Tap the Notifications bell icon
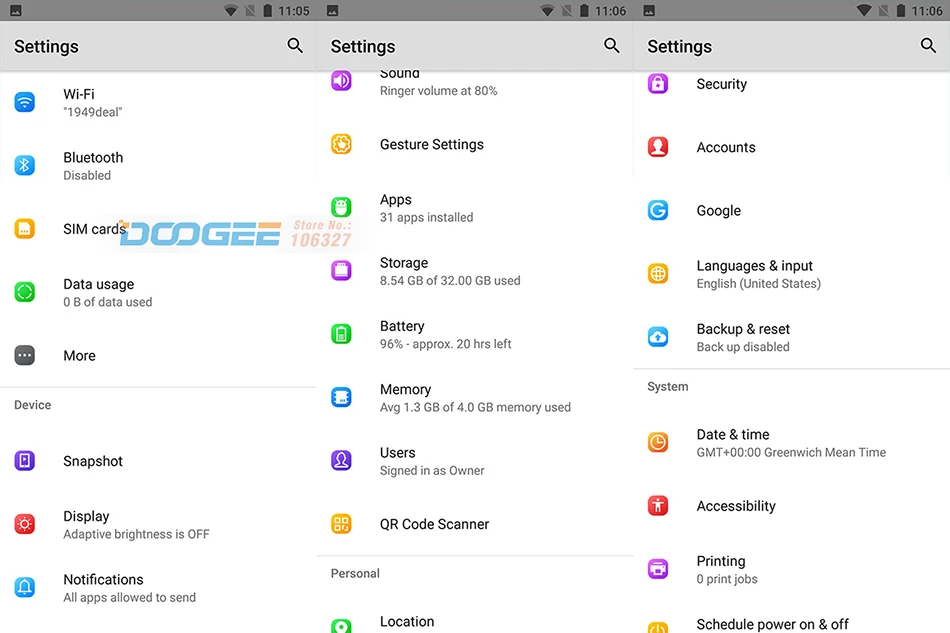This screenshot has width=950, height=633. 25,587
